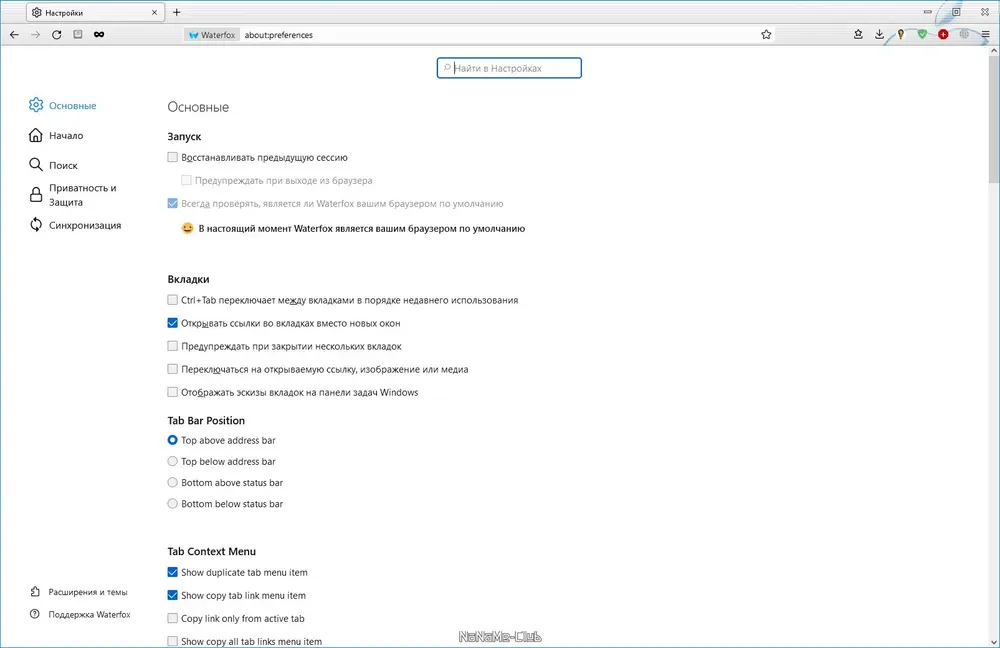Open the Начало settings category
Viewport: 1000px width, 648px height.
tap(56, 135)
